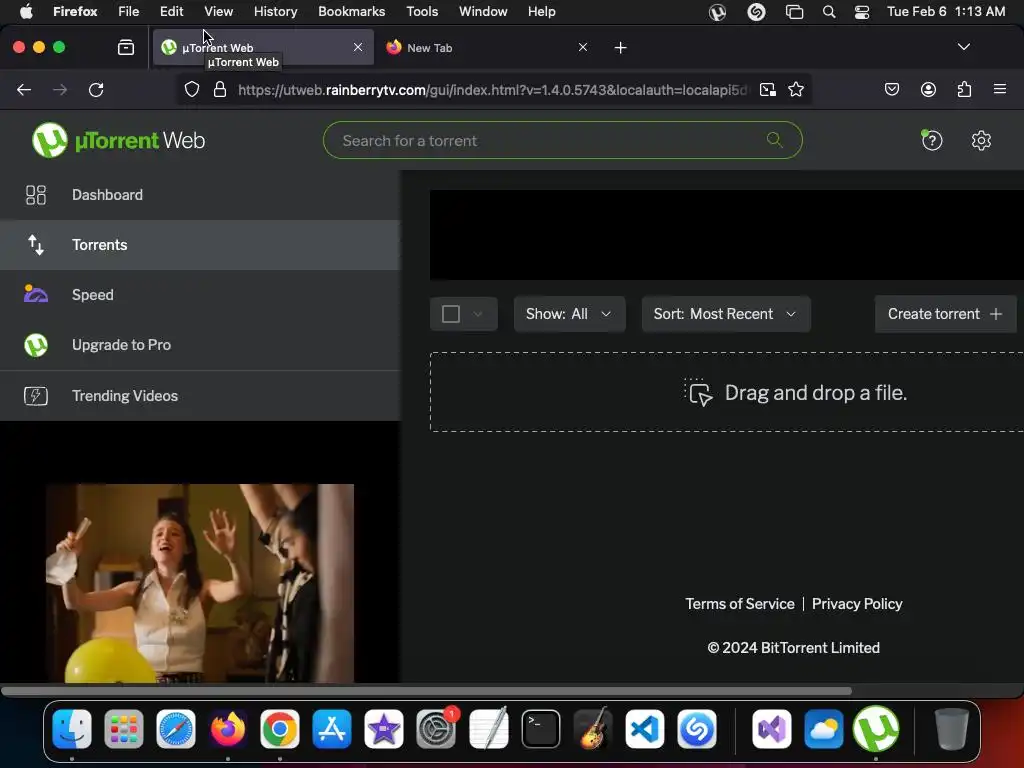Image resolution: width=1024 pixels, height=768 pixels.
Task: Open the Firefox account icon
Action: (x=928, y=89)
